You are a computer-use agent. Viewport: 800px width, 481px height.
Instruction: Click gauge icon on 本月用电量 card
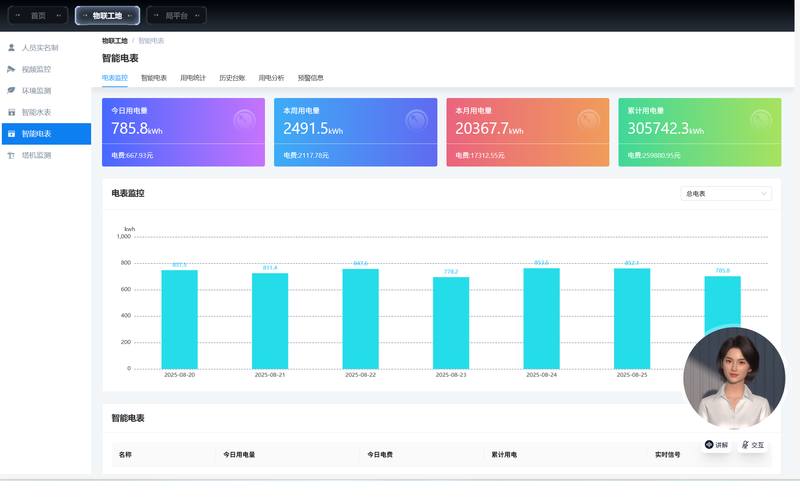point(588,120)
